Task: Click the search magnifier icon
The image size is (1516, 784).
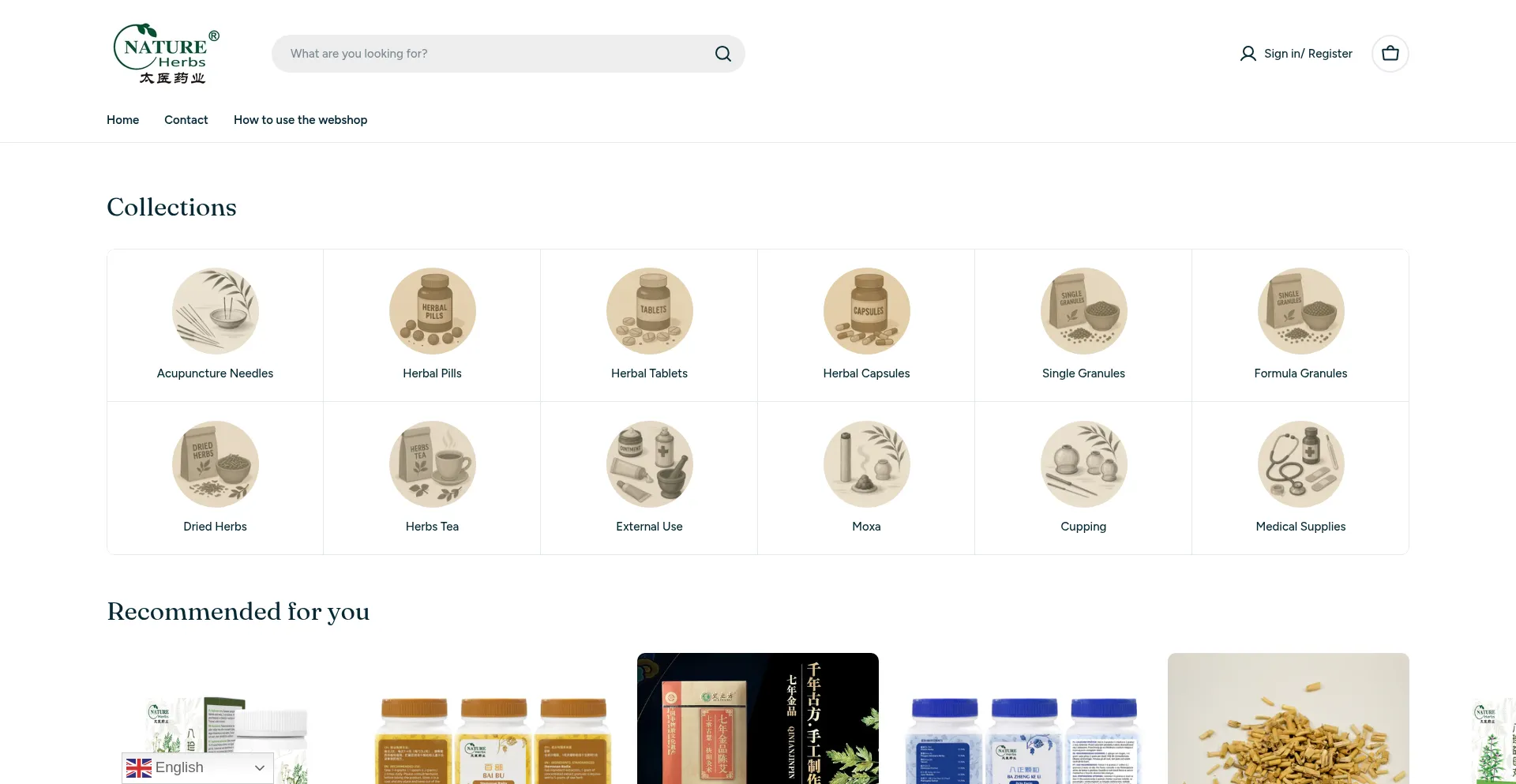Action: [722, 54]
